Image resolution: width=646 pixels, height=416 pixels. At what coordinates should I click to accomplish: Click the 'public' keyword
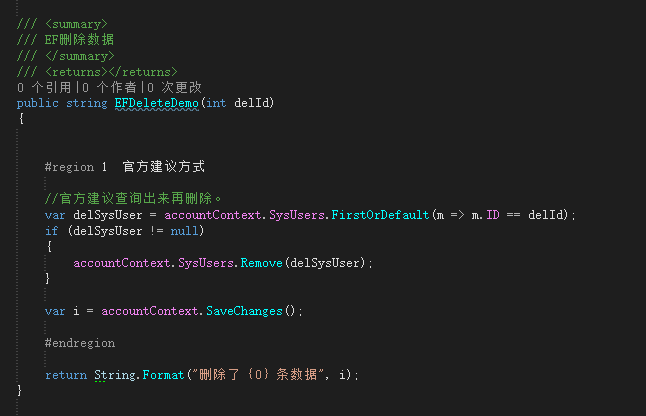point(38,103)
